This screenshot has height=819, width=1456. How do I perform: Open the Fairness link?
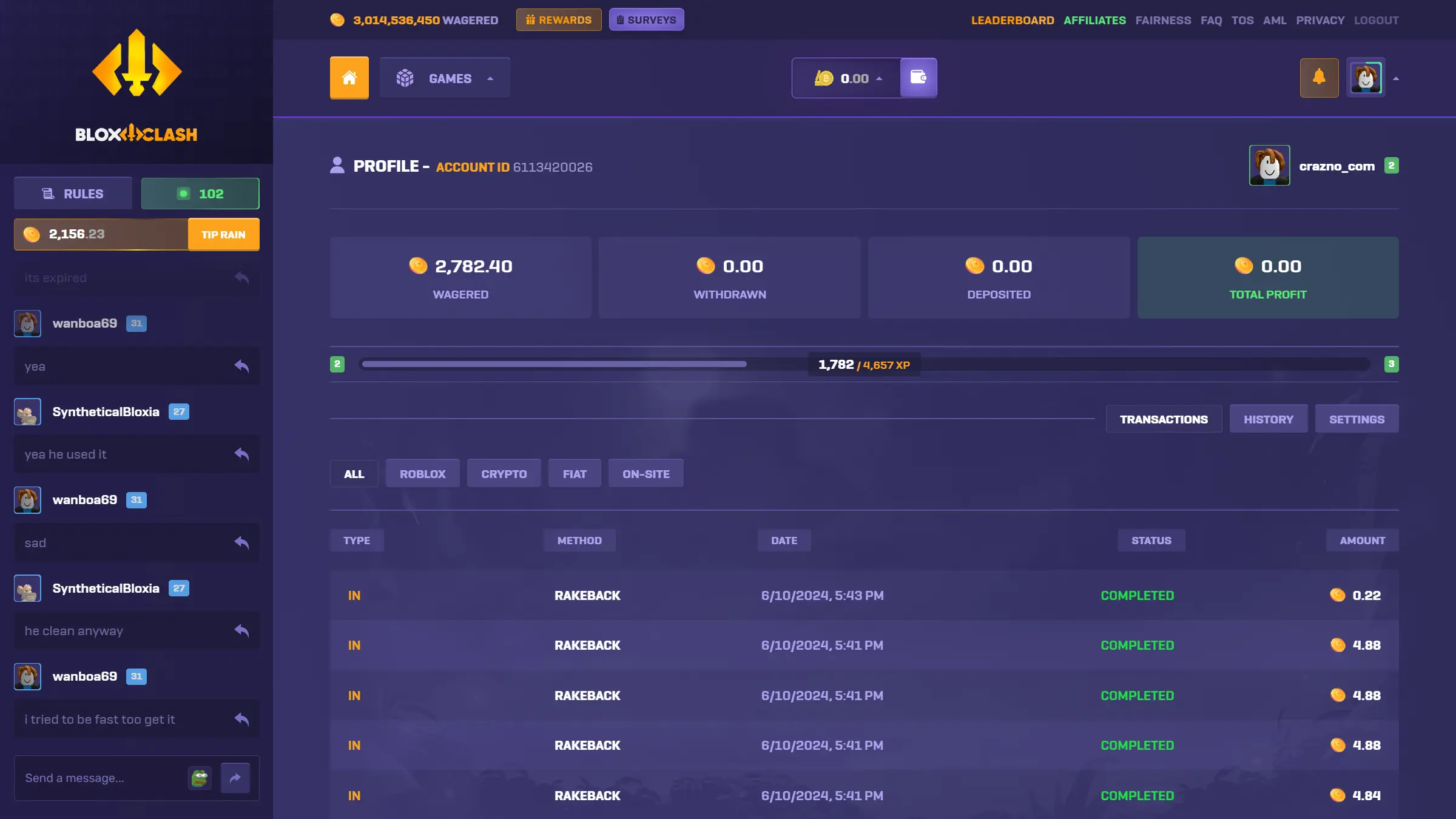tap(1163, 20)
